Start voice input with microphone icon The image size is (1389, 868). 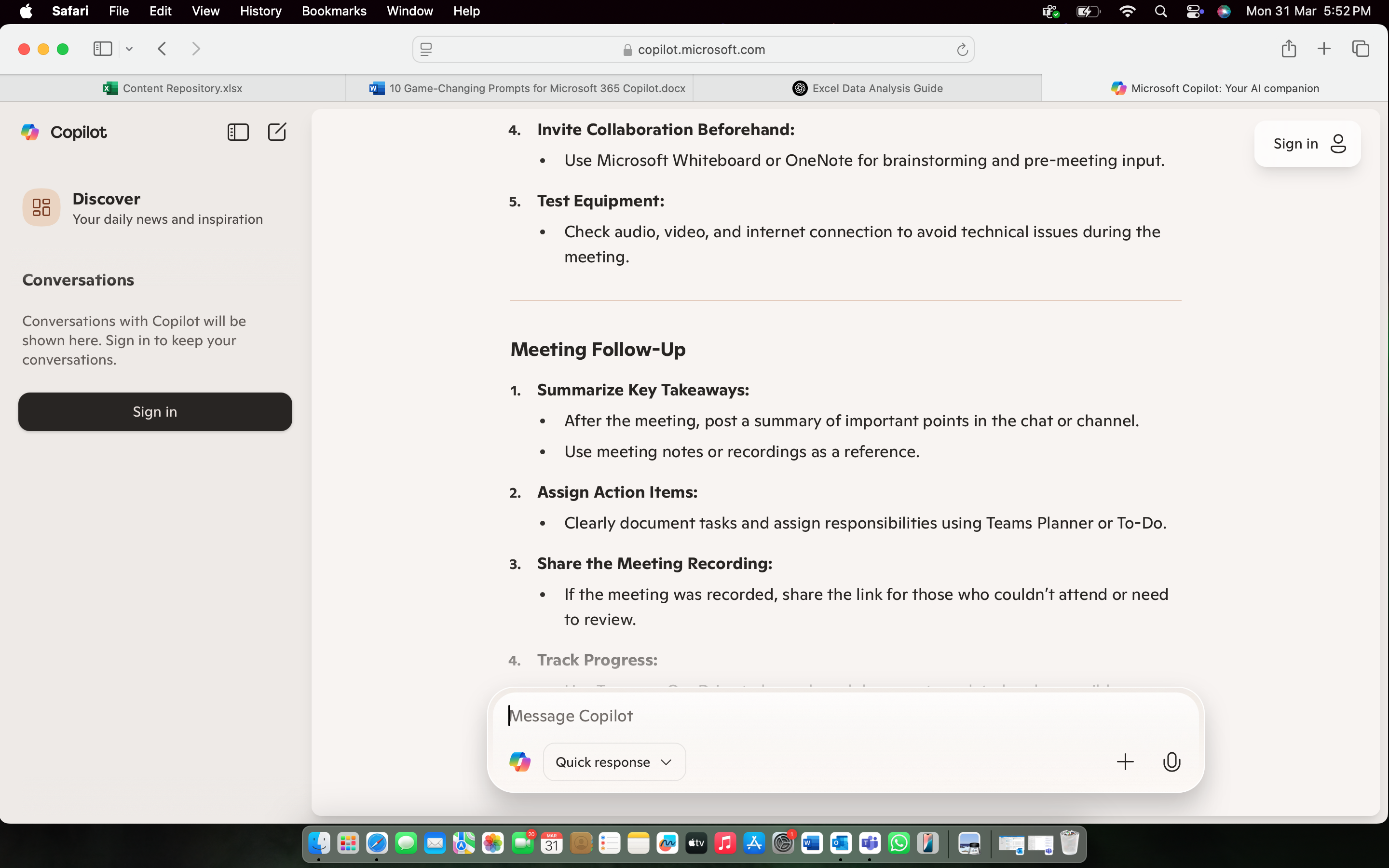[x=1171, y=762]
